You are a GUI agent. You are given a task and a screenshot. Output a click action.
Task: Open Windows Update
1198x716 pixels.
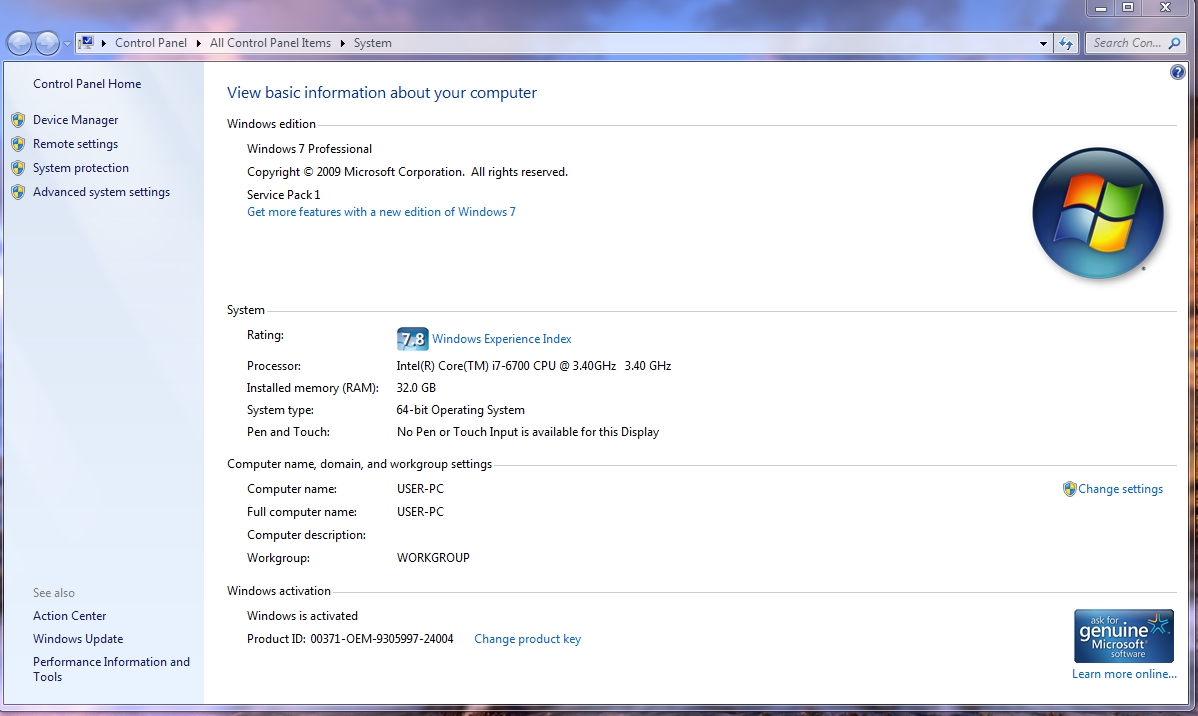[78, 639]
